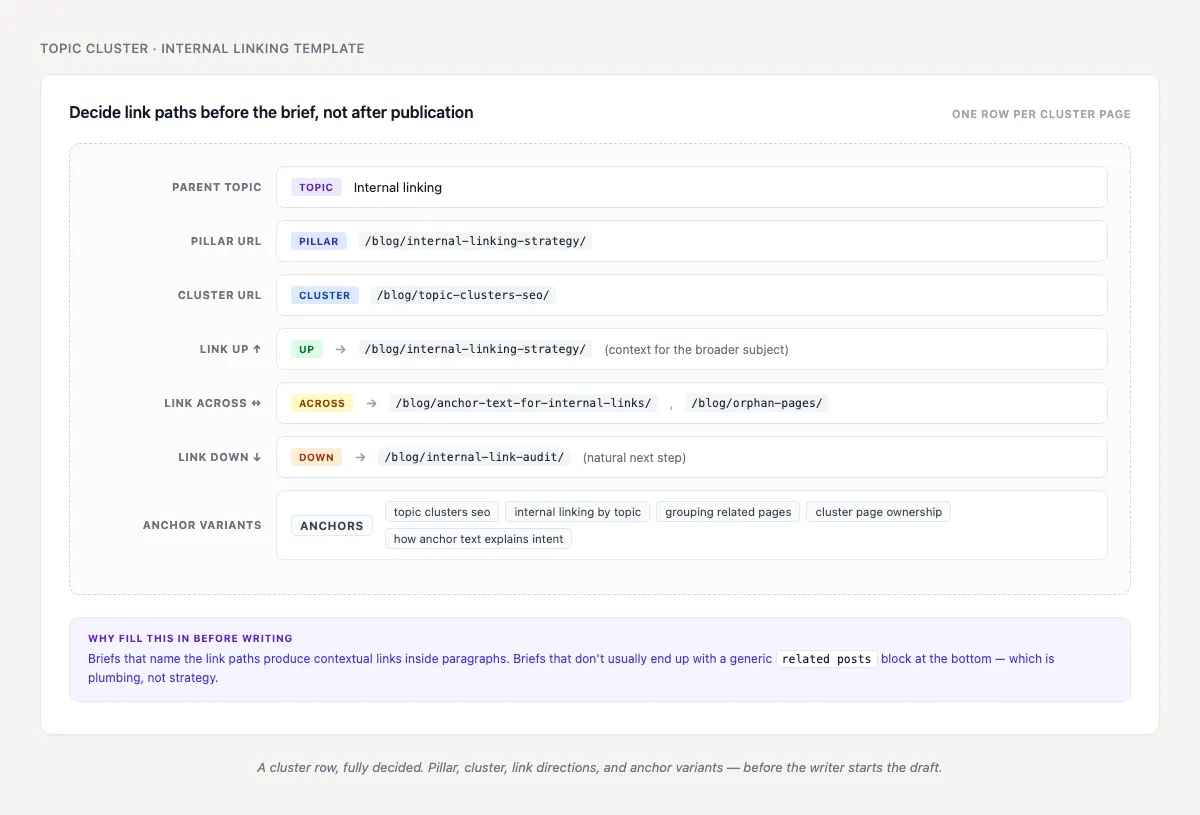Click the green UP badge

tap(307, 349)
